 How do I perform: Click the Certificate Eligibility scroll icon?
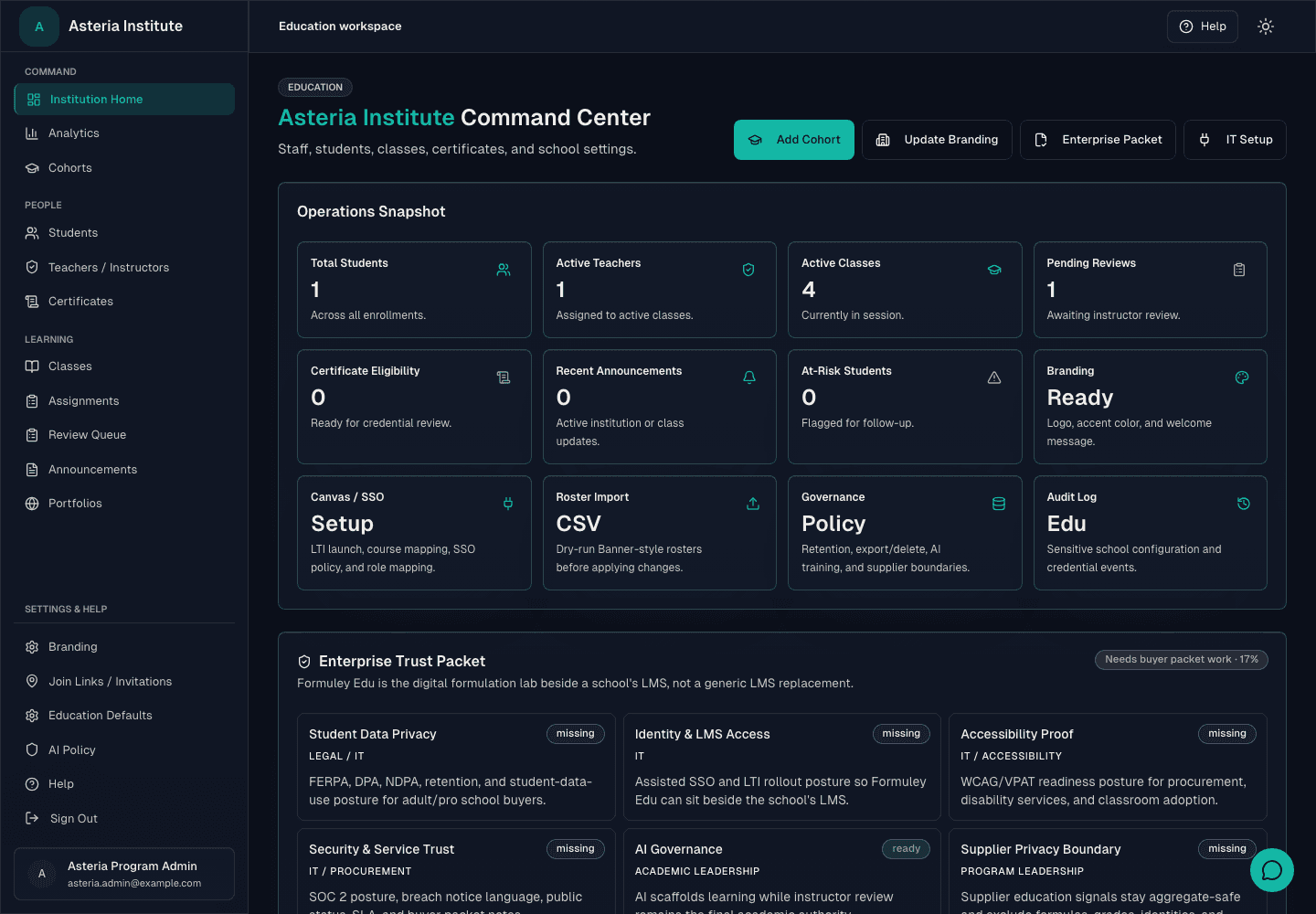coord(504,377)
